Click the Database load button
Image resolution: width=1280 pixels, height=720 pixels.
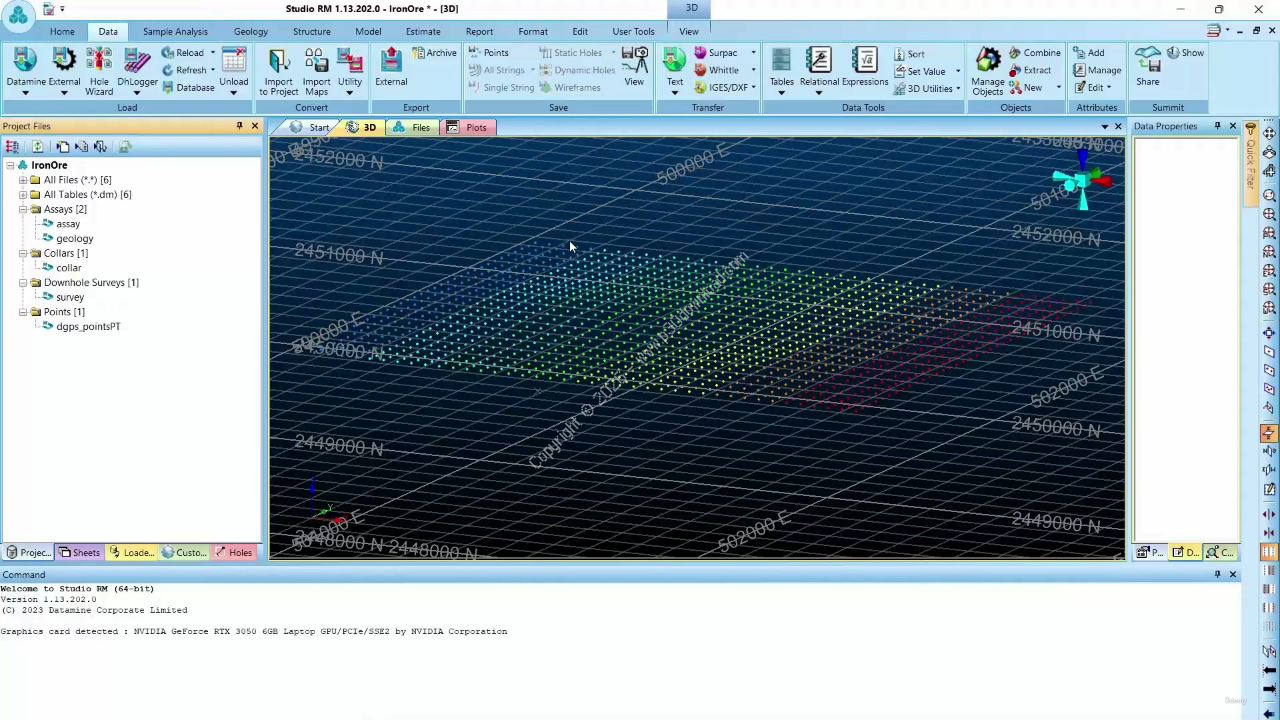coord(188,88)
